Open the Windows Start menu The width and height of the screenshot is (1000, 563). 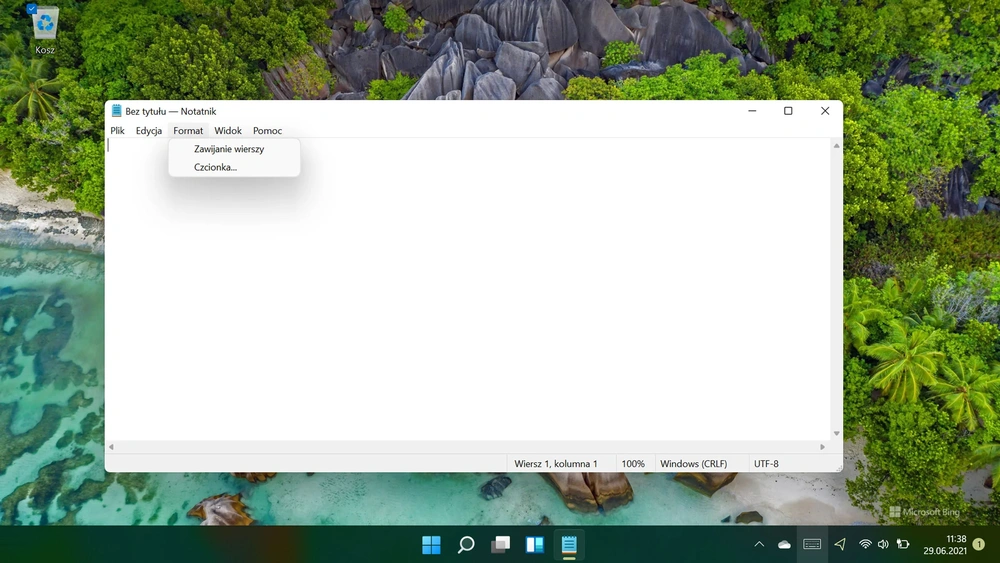[431, 545]
